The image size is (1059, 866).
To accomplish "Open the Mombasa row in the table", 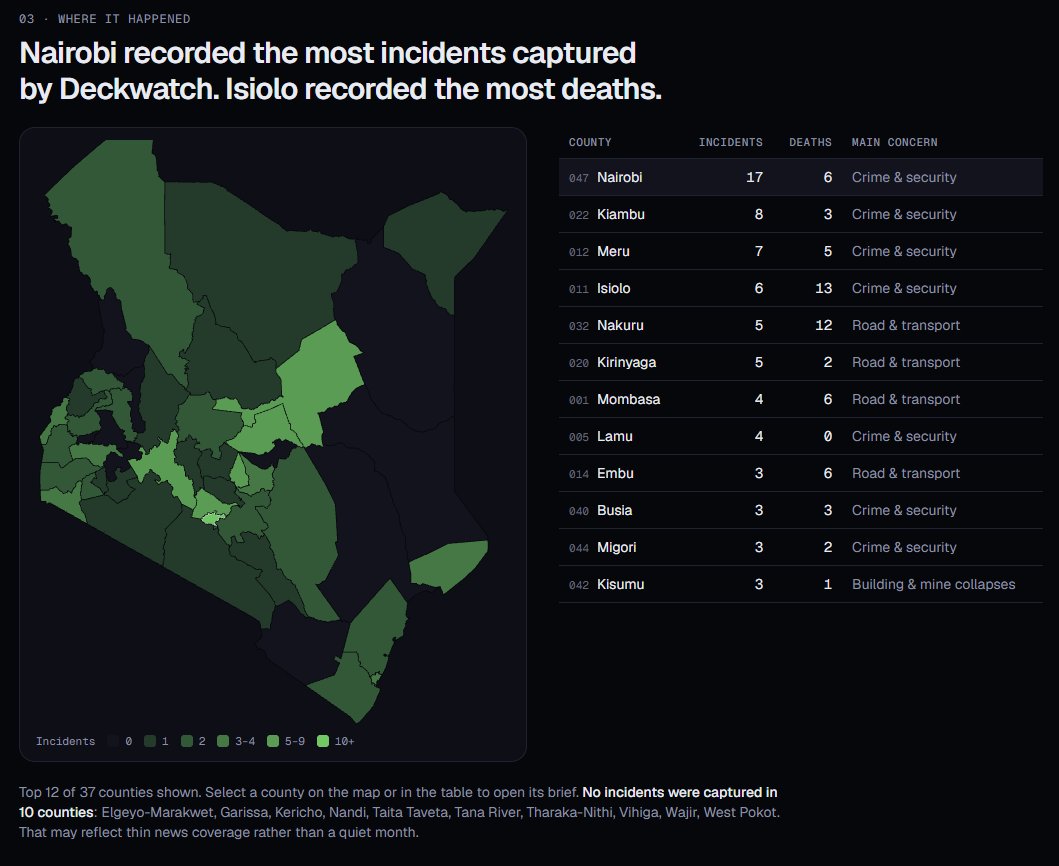I will point(800,399).
